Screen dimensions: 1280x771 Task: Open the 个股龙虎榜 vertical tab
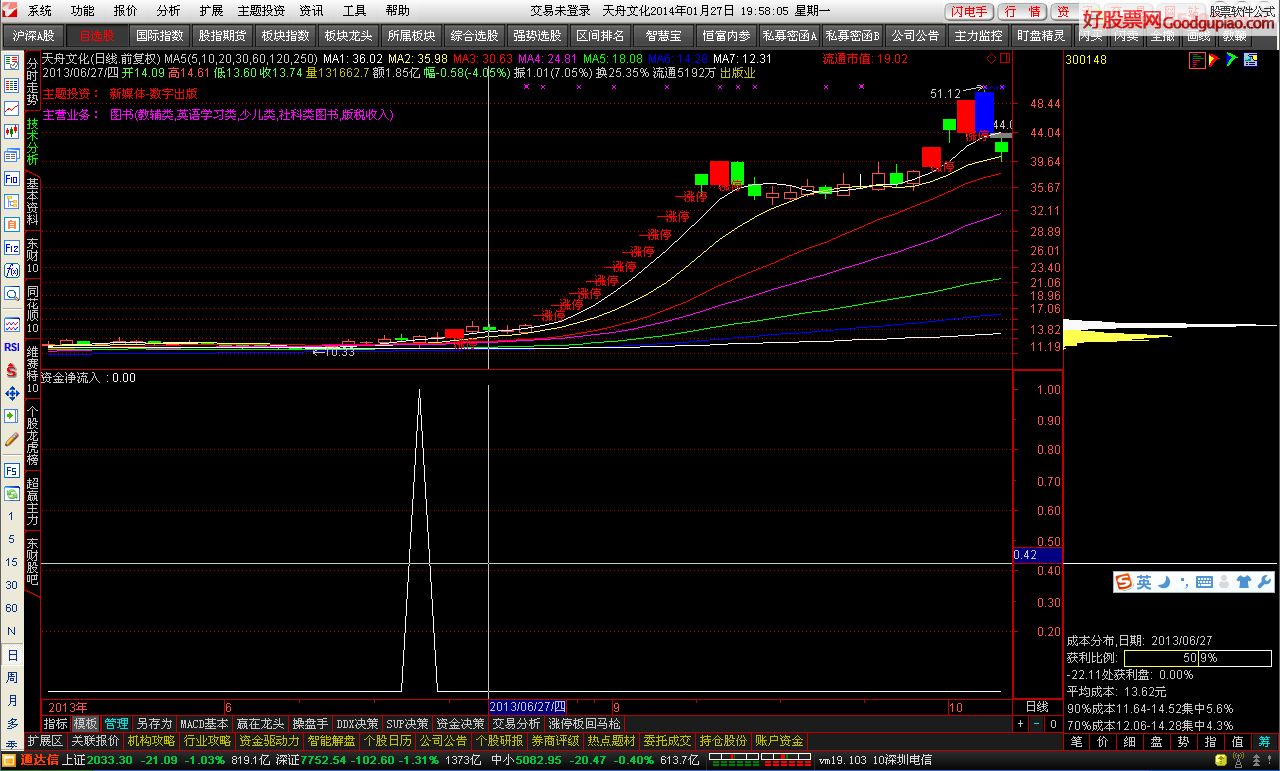[x=32, y=437]
